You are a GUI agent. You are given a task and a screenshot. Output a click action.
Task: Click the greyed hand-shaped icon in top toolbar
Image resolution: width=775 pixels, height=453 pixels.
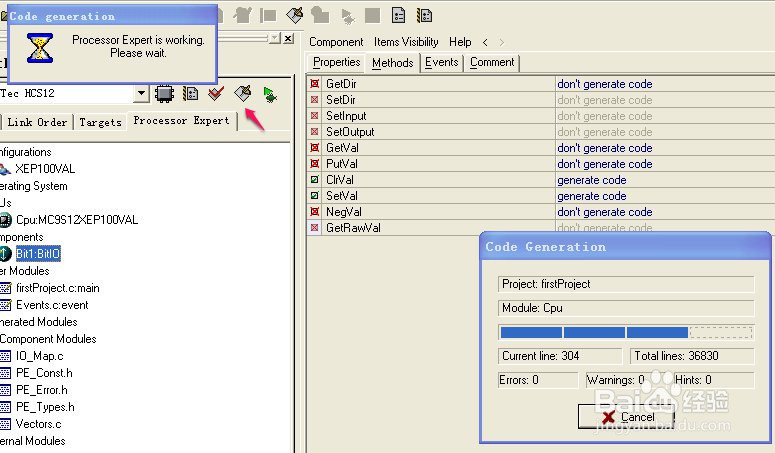click(x=243, y=15)
